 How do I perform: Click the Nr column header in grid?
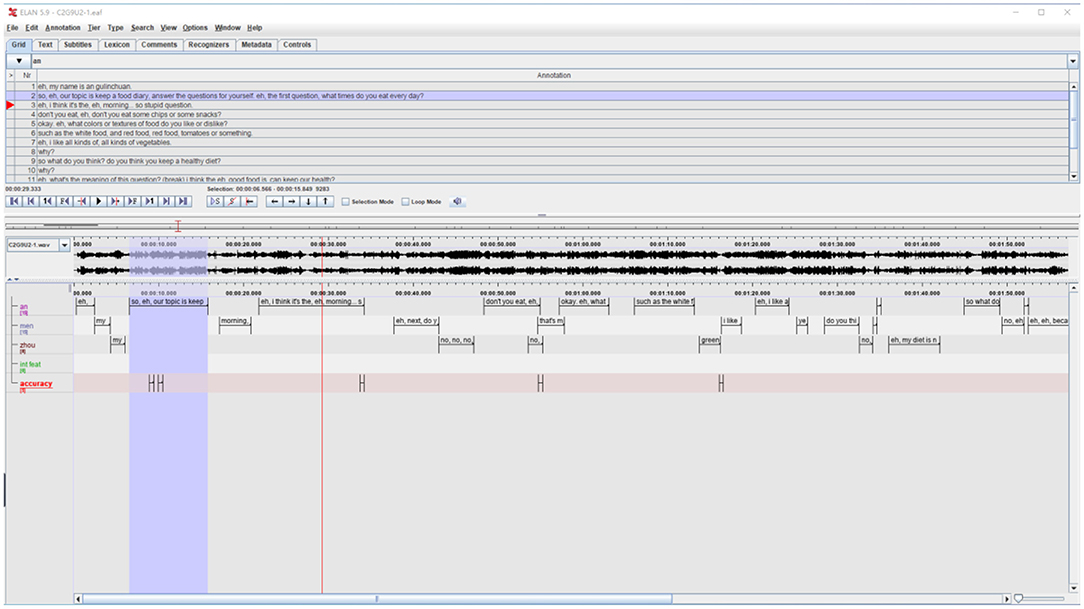tap(26, 75)
